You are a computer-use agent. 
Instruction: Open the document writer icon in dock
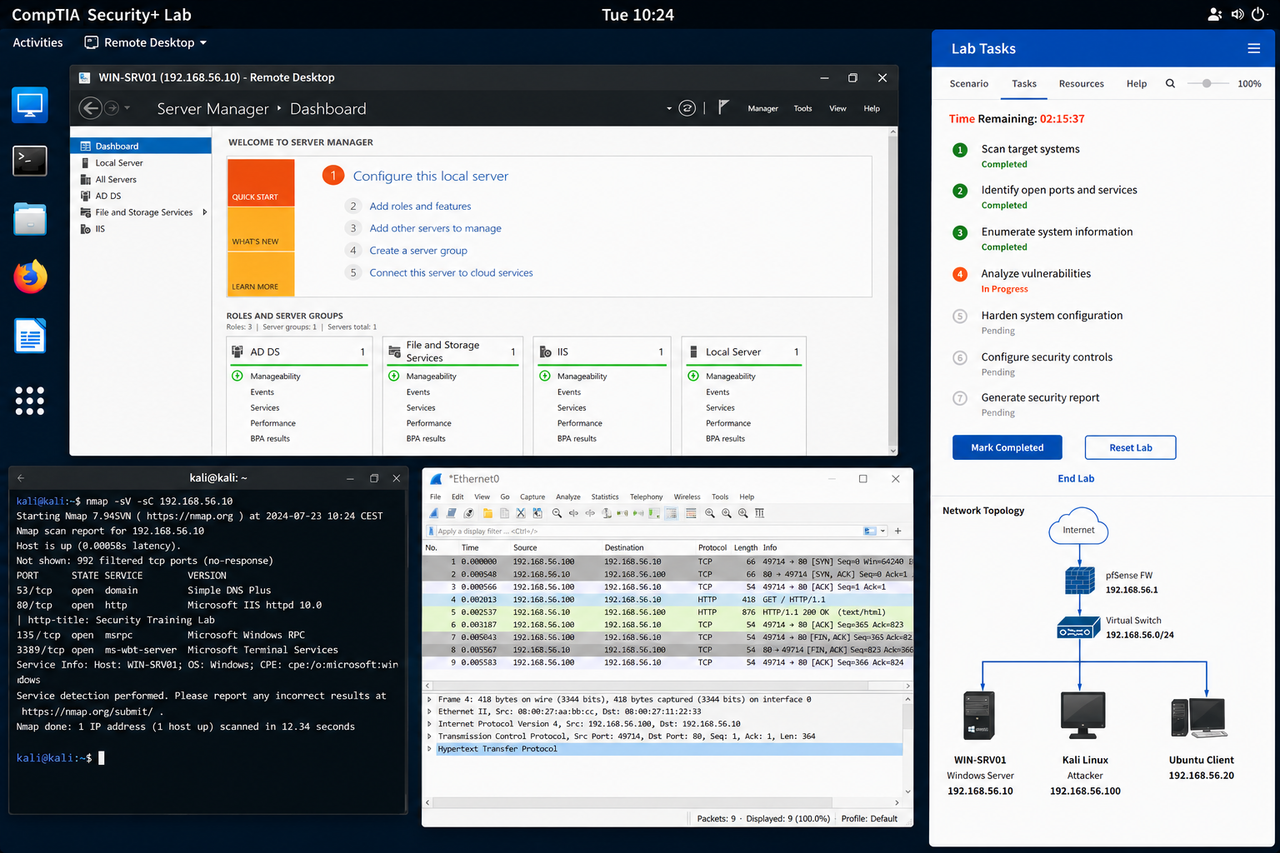[30, 336]
